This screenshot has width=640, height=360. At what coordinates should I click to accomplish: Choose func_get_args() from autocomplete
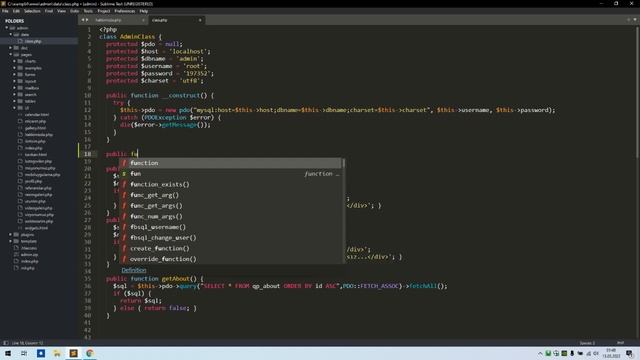[x=231, y=206]
